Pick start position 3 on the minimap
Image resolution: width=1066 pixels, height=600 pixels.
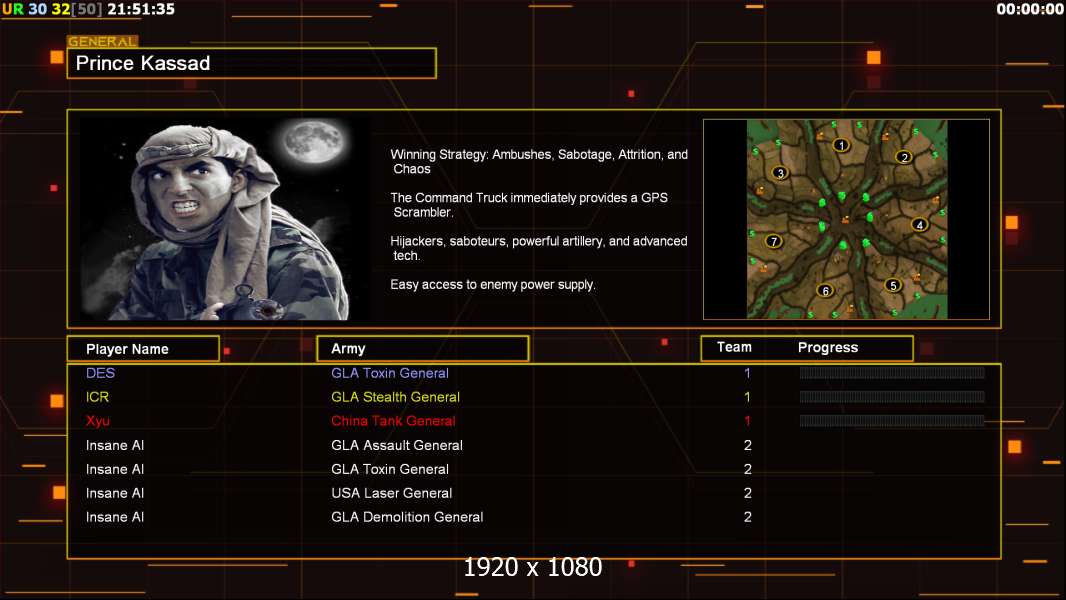point(780,172)
